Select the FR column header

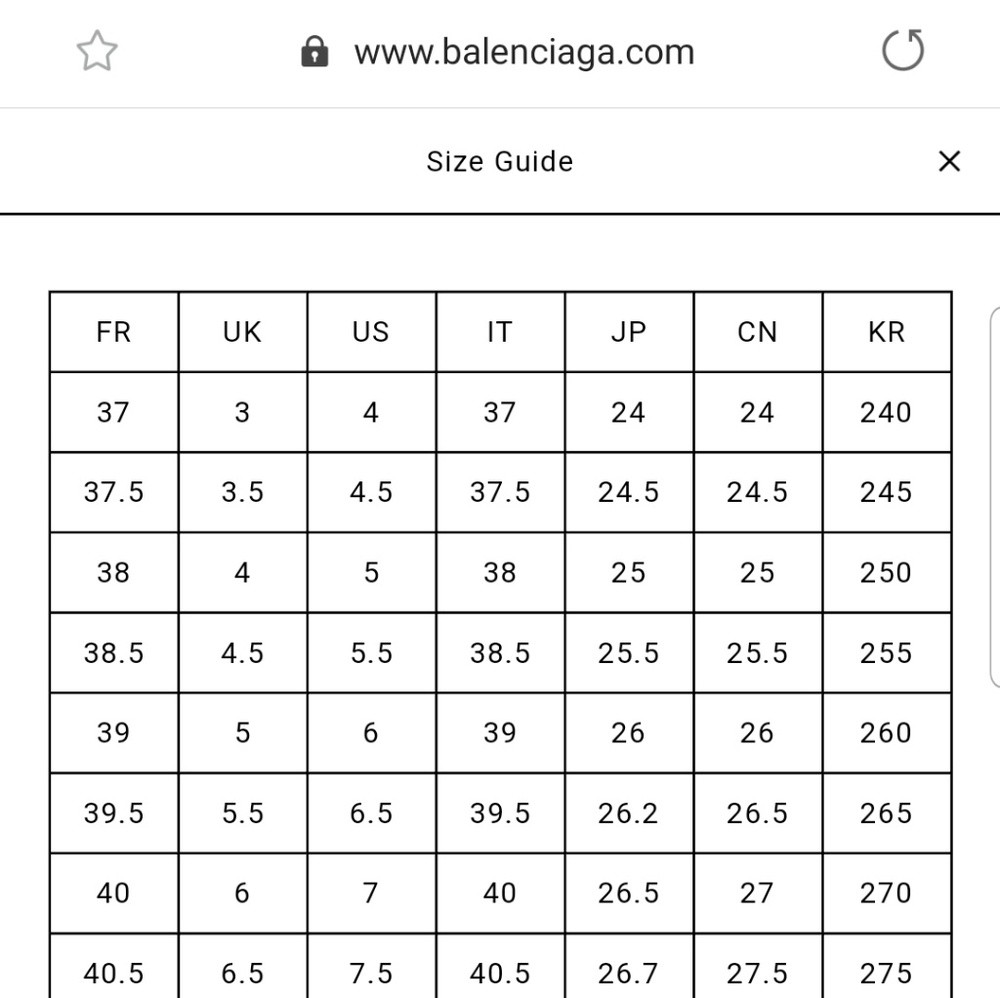tap(114, 332)
